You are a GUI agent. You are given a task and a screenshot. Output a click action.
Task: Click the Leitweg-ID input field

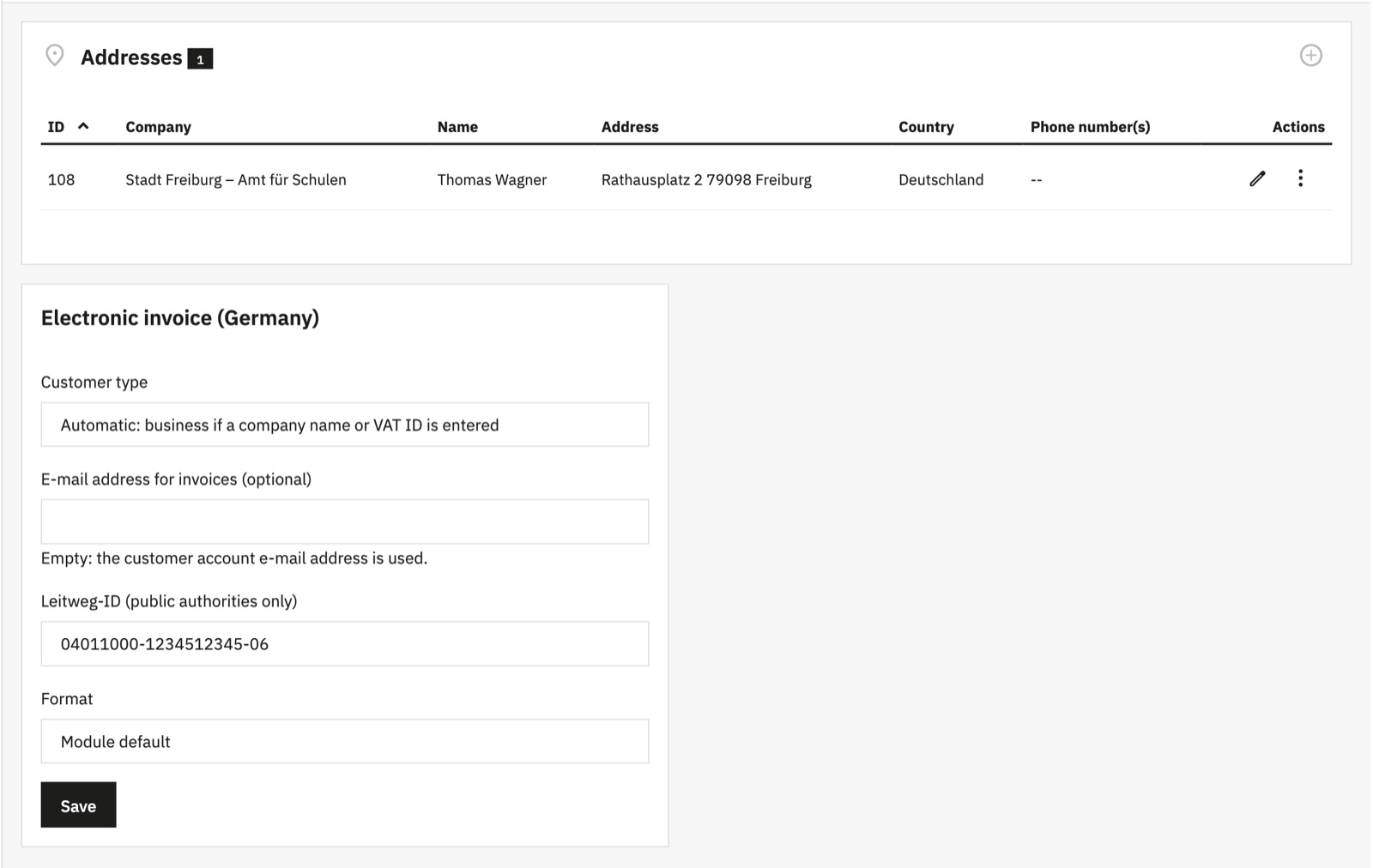[345, 644]
